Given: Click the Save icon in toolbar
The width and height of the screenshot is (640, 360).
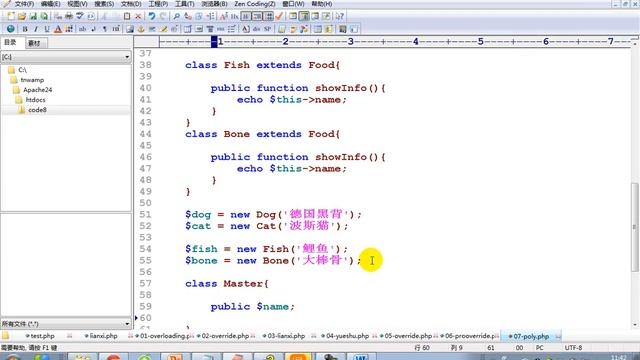Looking at the screenshot, I should [x=33, y=16].
